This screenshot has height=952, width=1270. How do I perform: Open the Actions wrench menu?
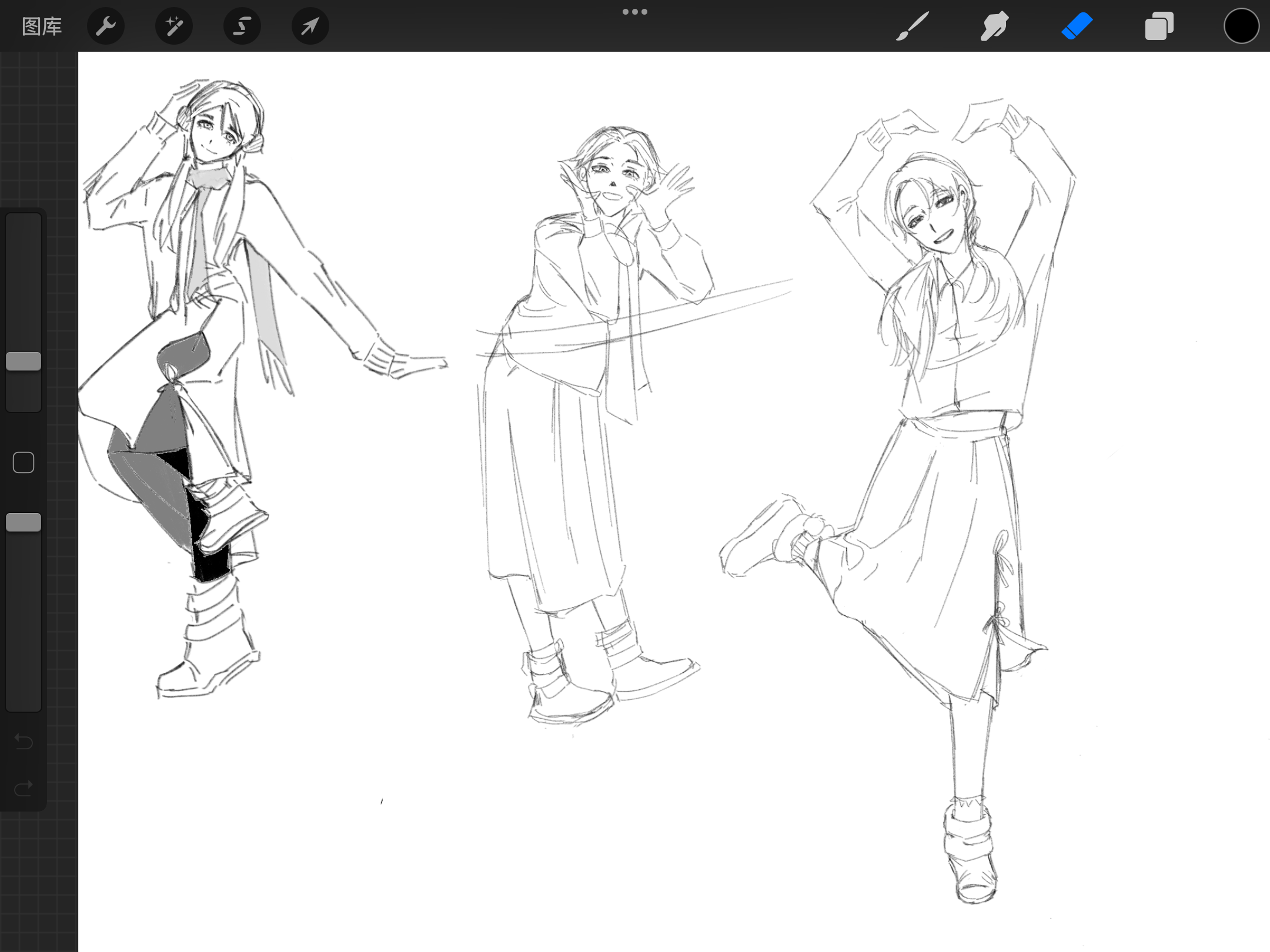click(x=106, y=26)
